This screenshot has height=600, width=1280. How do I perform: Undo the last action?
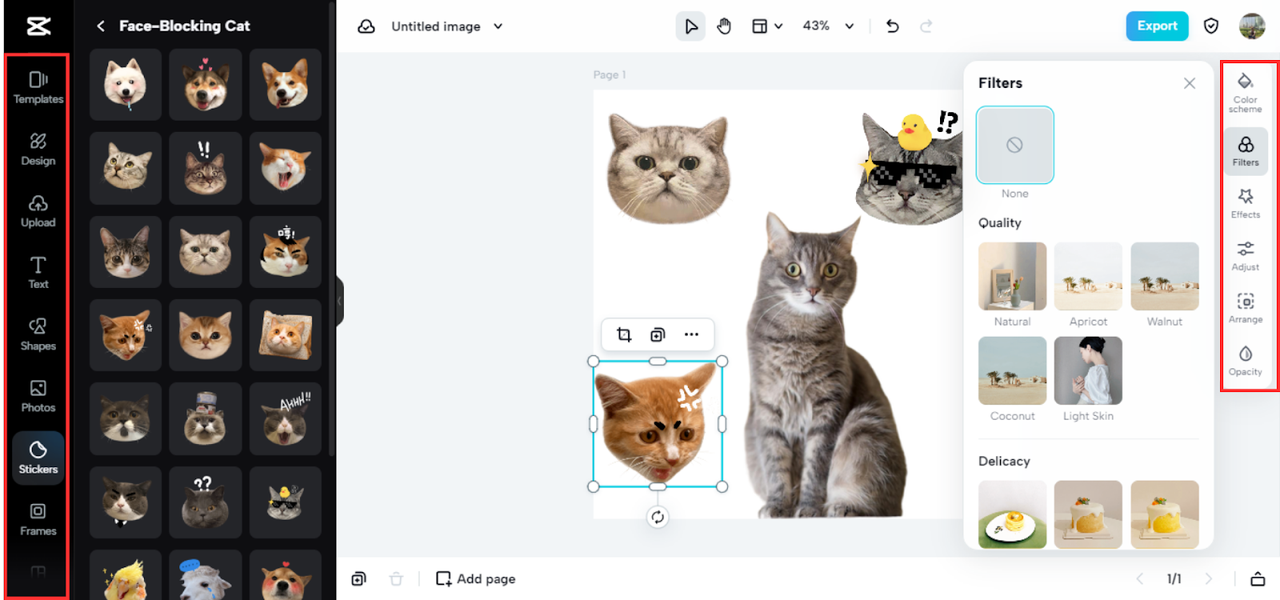point(893,26)
